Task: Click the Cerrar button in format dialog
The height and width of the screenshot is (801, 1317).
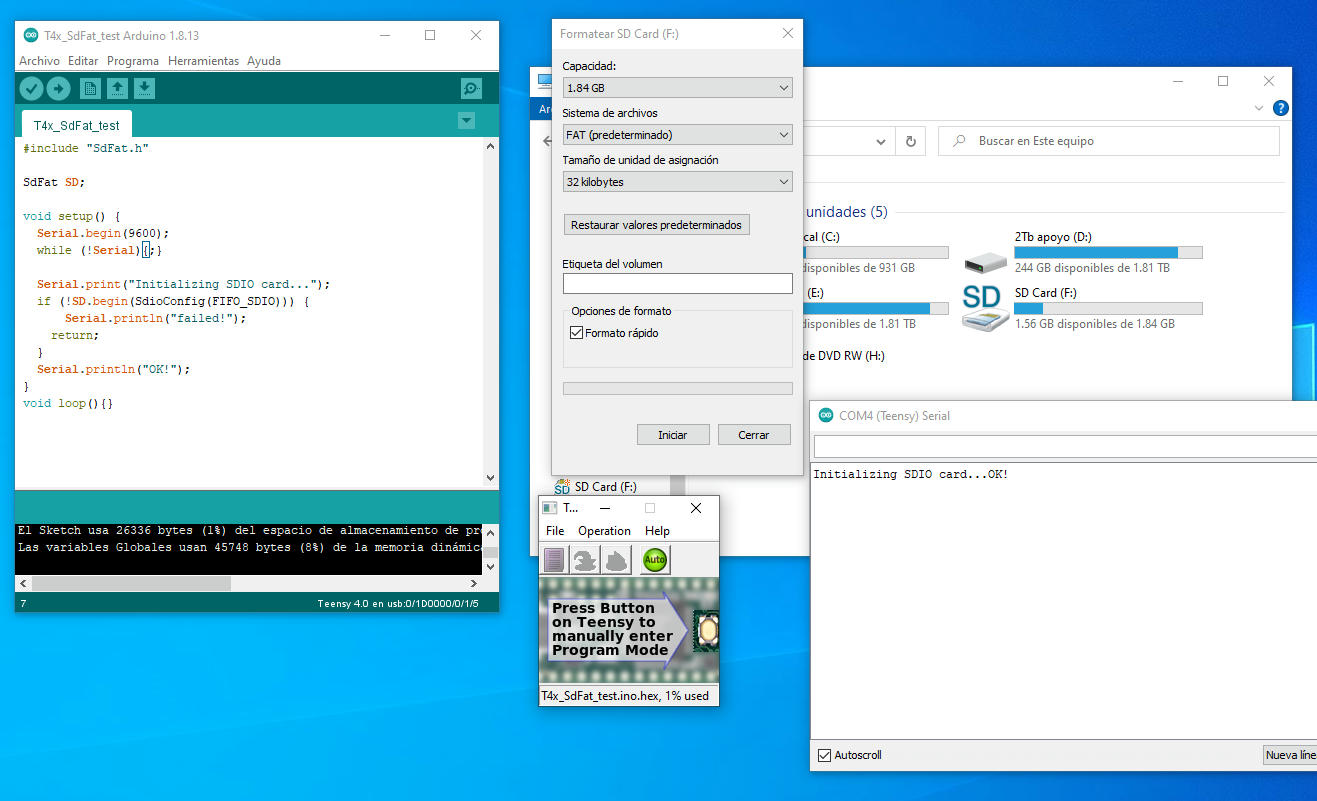Action: pos(754,435)
